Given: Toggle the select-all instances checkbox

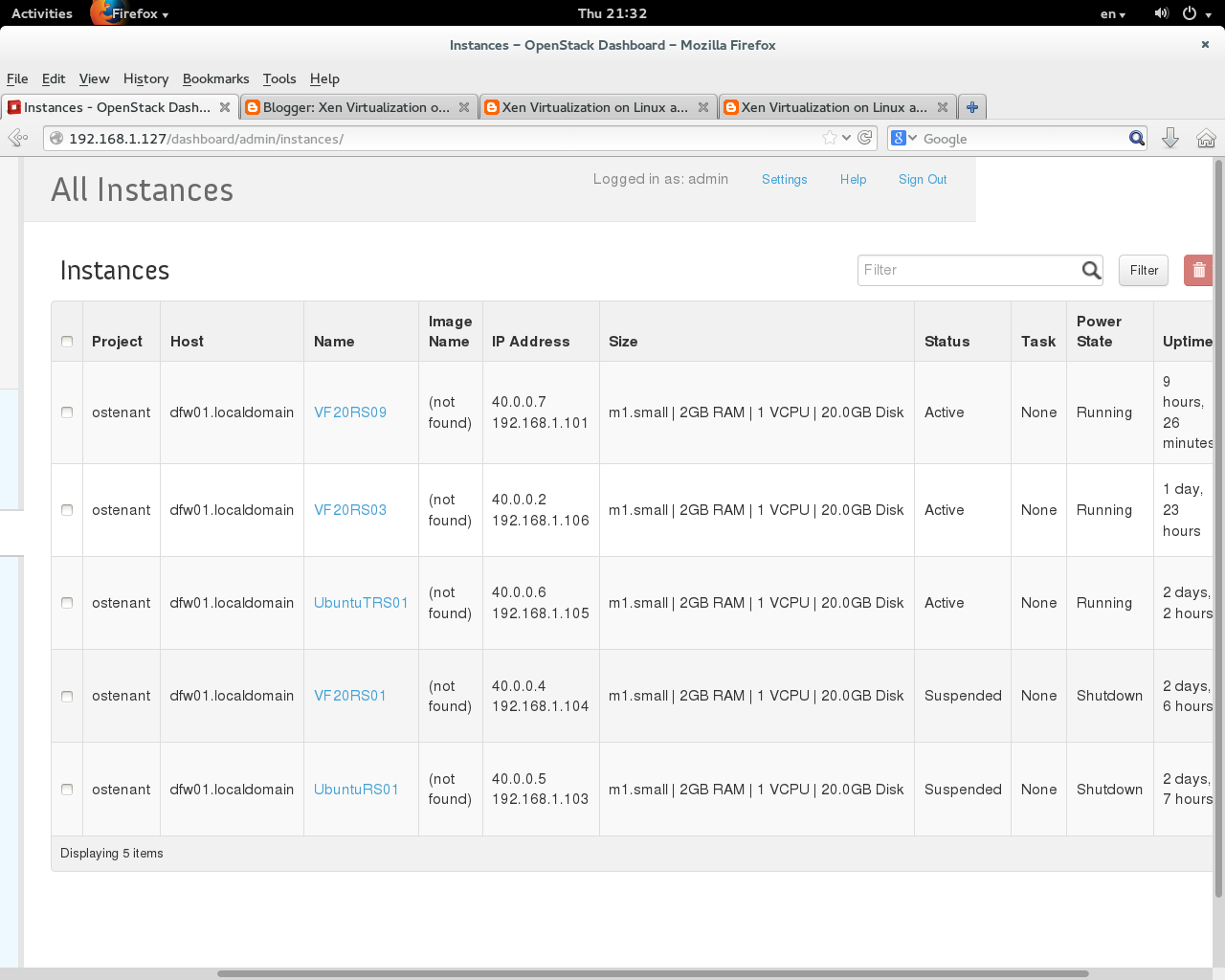Looking at the screenshot, I should click(x=67, y=342).
